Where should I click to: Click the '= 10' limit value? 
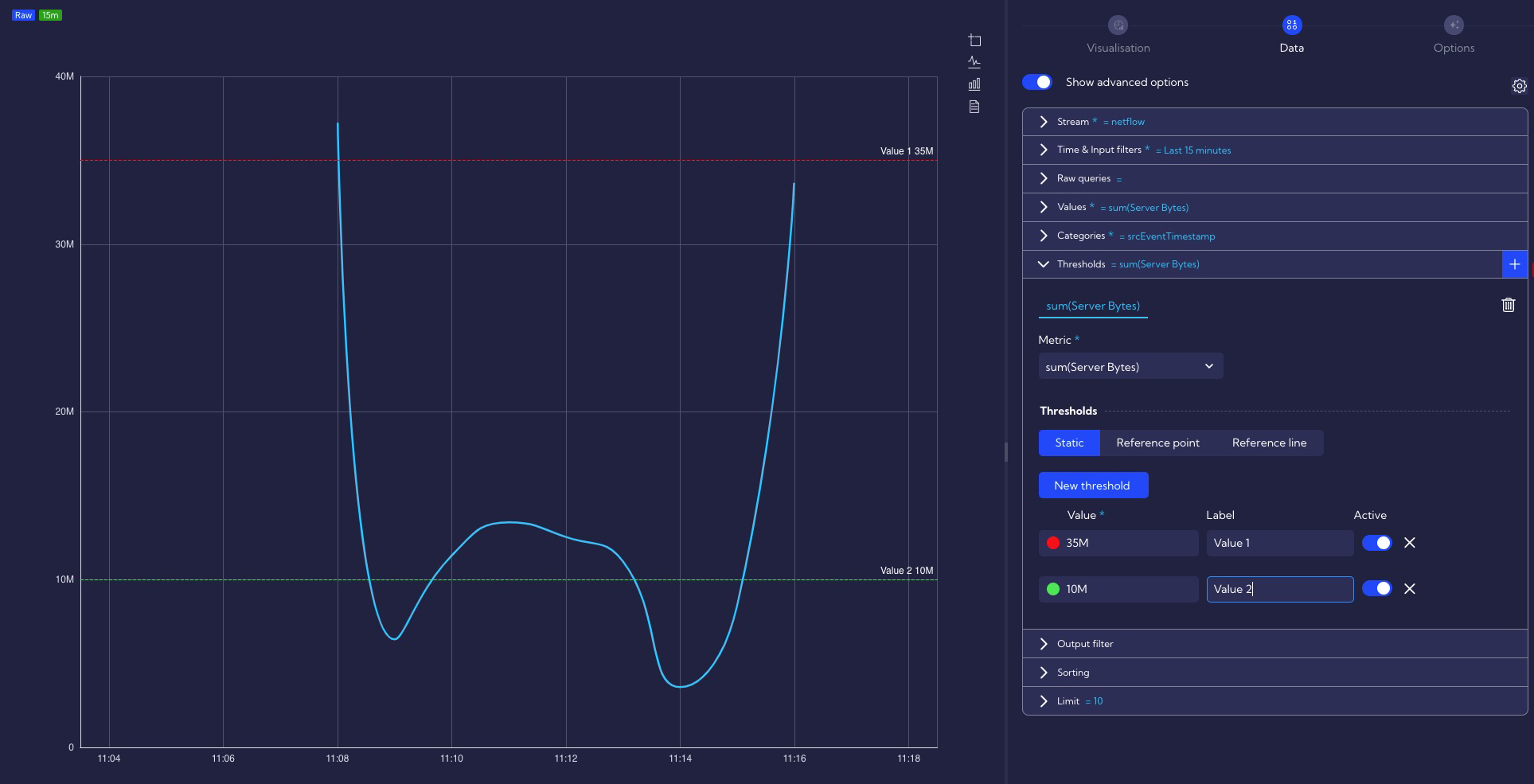click(1094, 701)
